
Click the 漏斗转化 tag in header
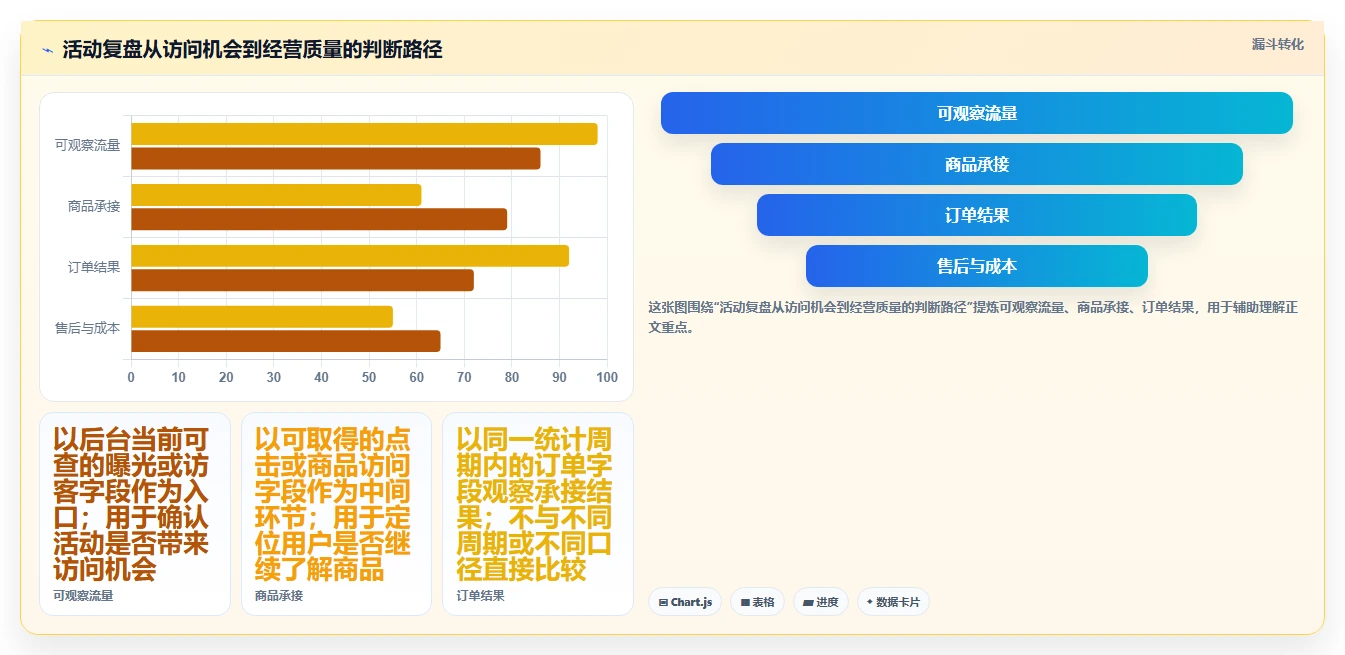click(1277, 45)
